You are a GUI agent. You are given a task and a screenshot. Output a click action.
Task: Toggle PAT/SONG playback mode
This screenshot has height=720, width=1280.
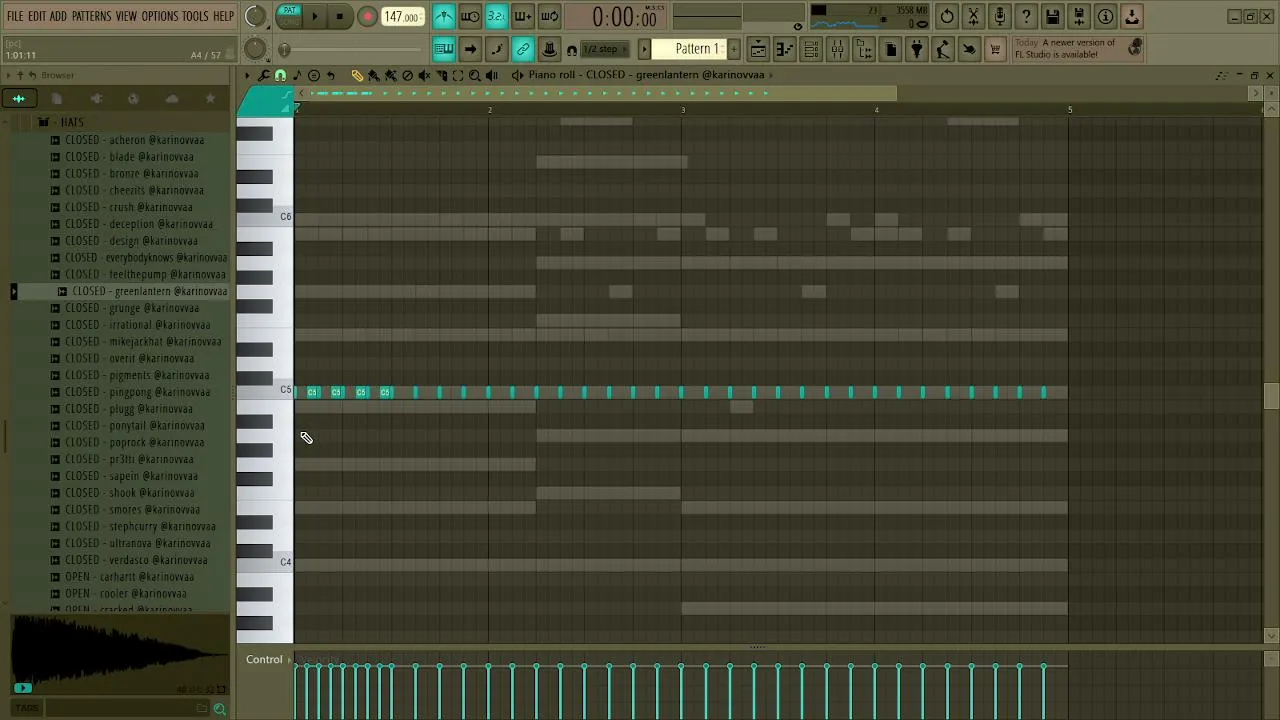[289, 15]
